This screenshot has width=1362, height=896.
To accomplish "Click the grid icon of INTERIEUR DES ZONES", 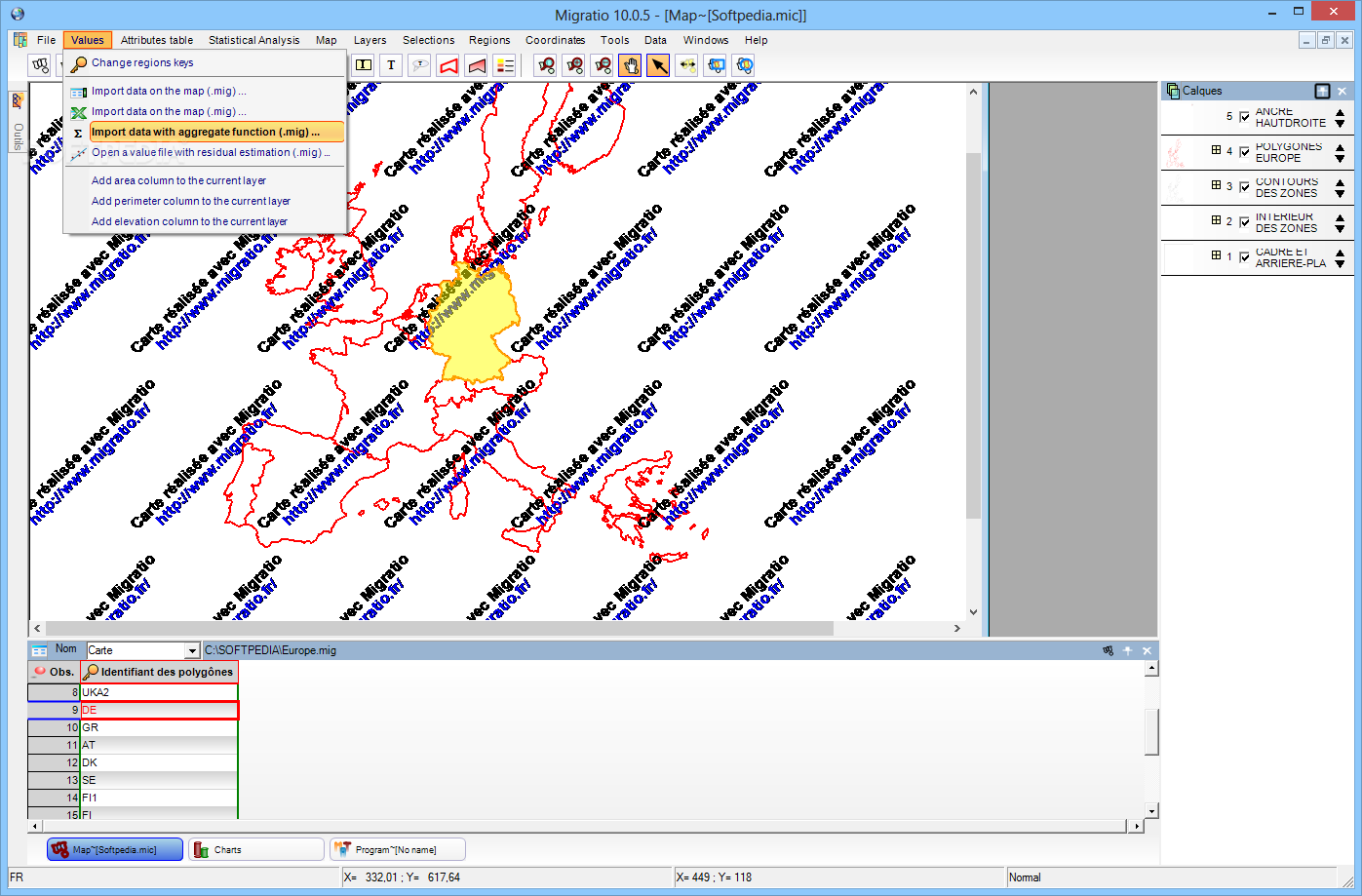I will [1216, 220].
